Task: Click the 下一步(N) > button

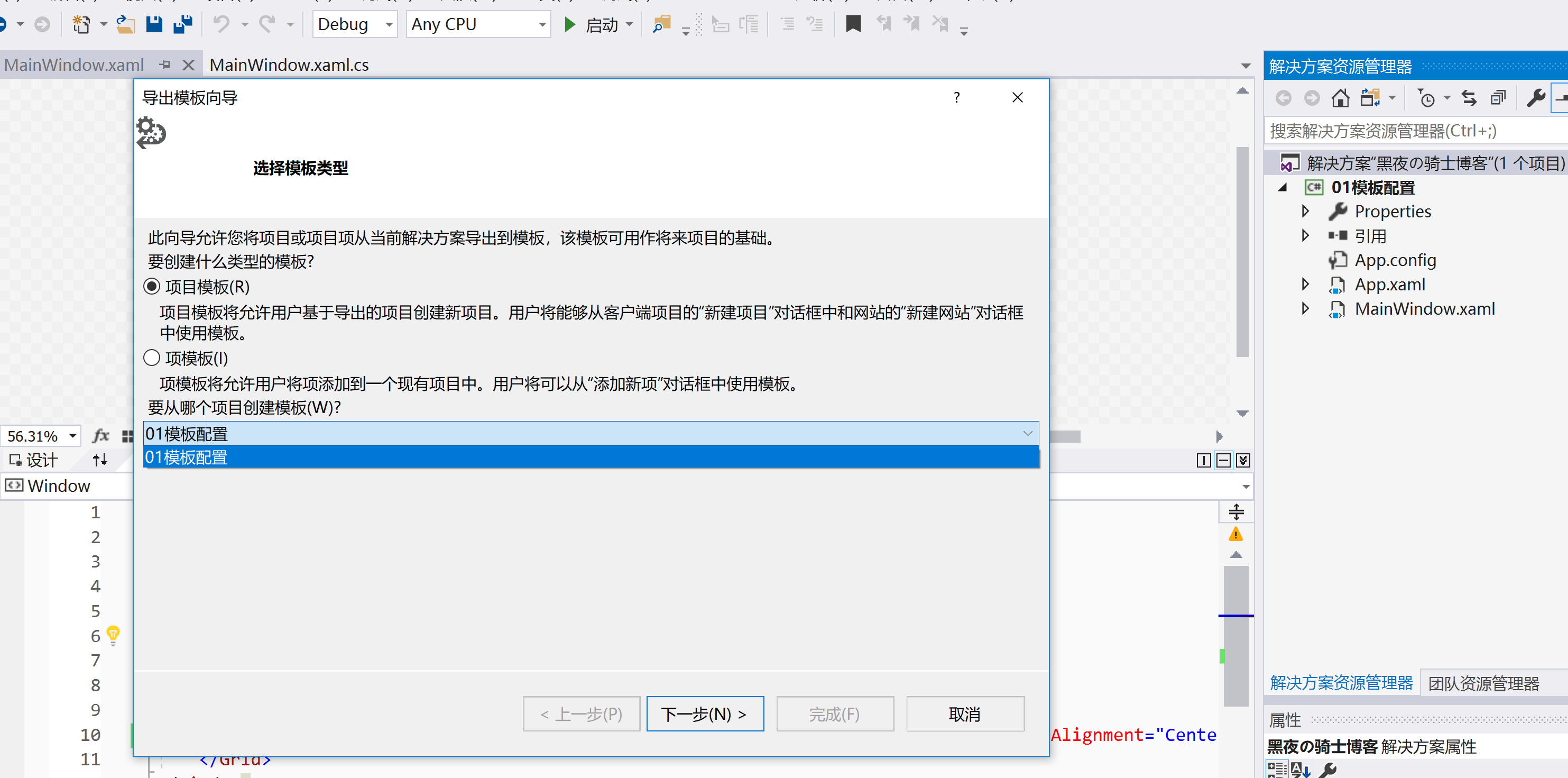Action: (x=705, y=713)
